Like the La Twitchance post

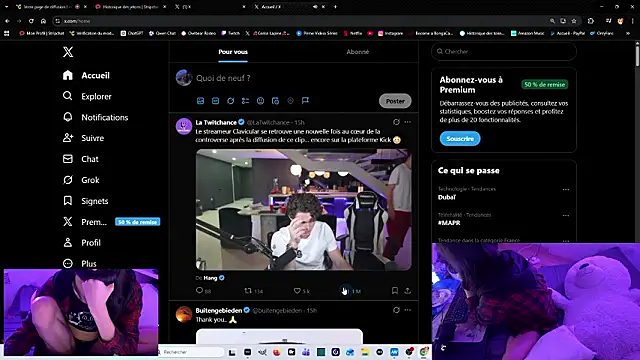[x=297, y=291]
